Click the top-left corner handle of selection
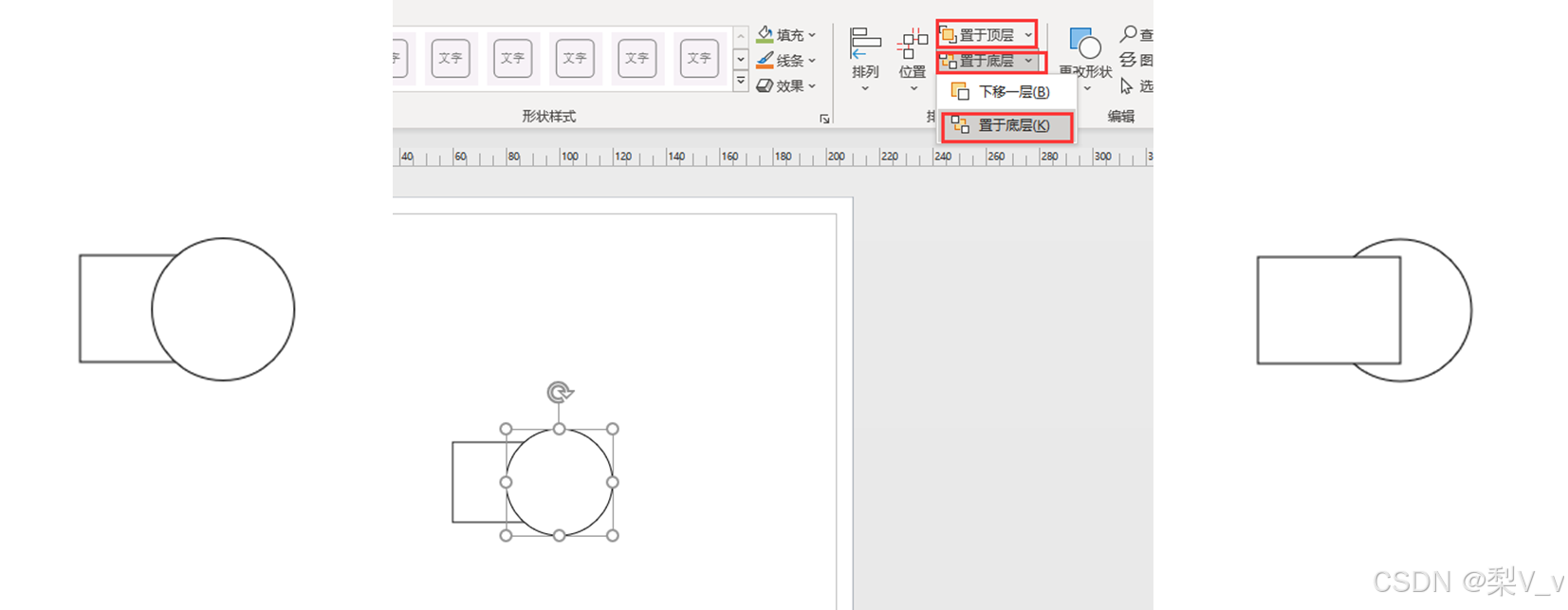The image size is (1568, 610). click(506, 429)
